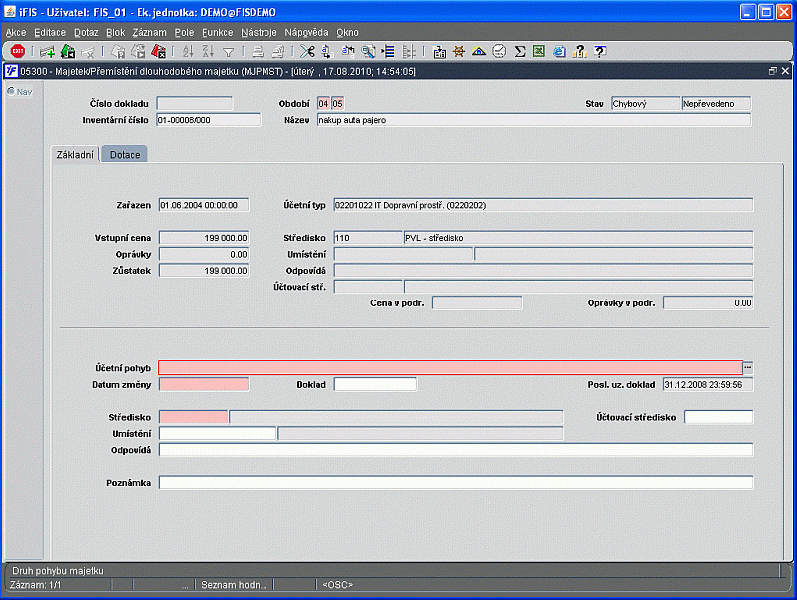Click the Období field showing 04
Image resolution: width=797 pixels, height=600 pixels.
323,103
